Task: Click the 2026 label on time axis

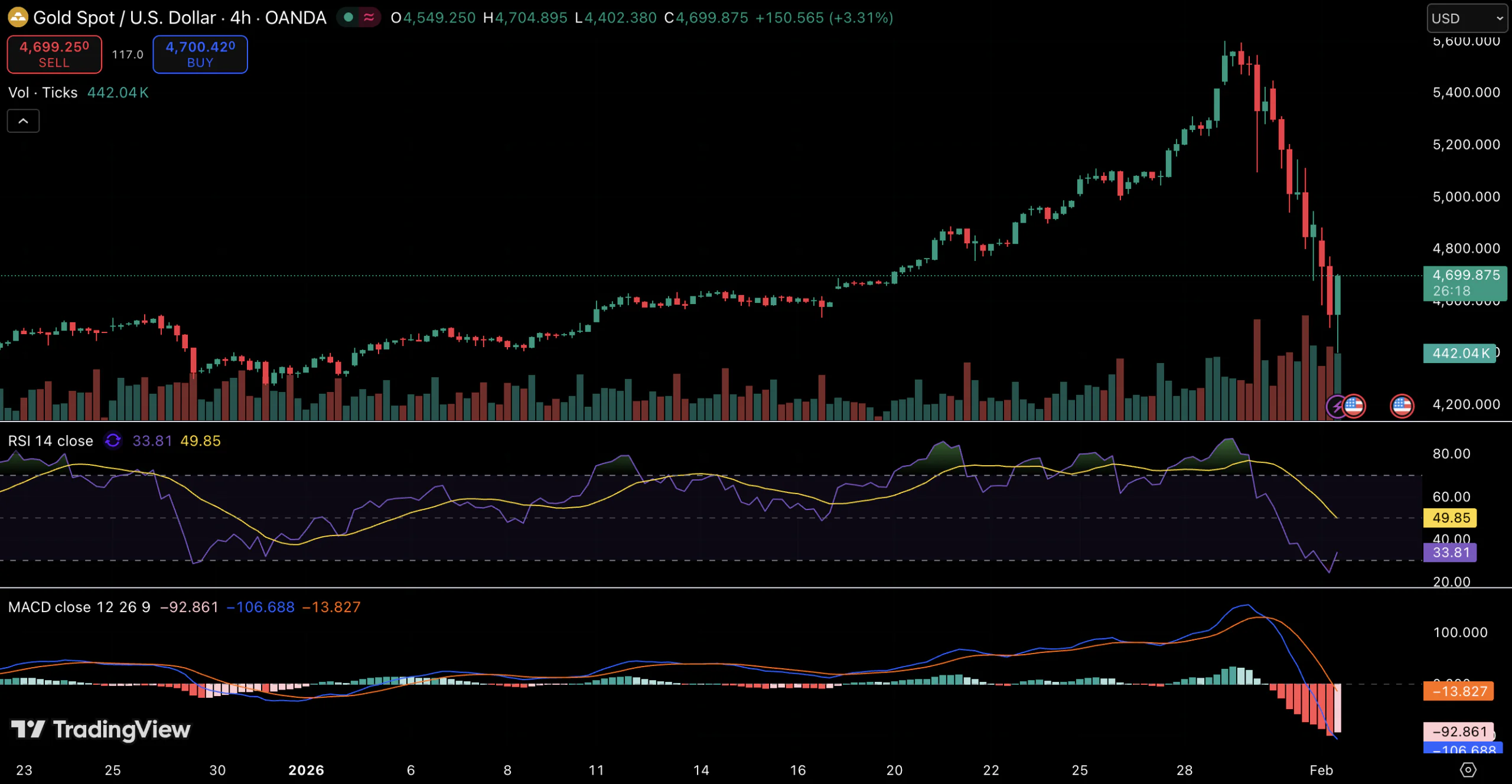Action: coord(306,770)
